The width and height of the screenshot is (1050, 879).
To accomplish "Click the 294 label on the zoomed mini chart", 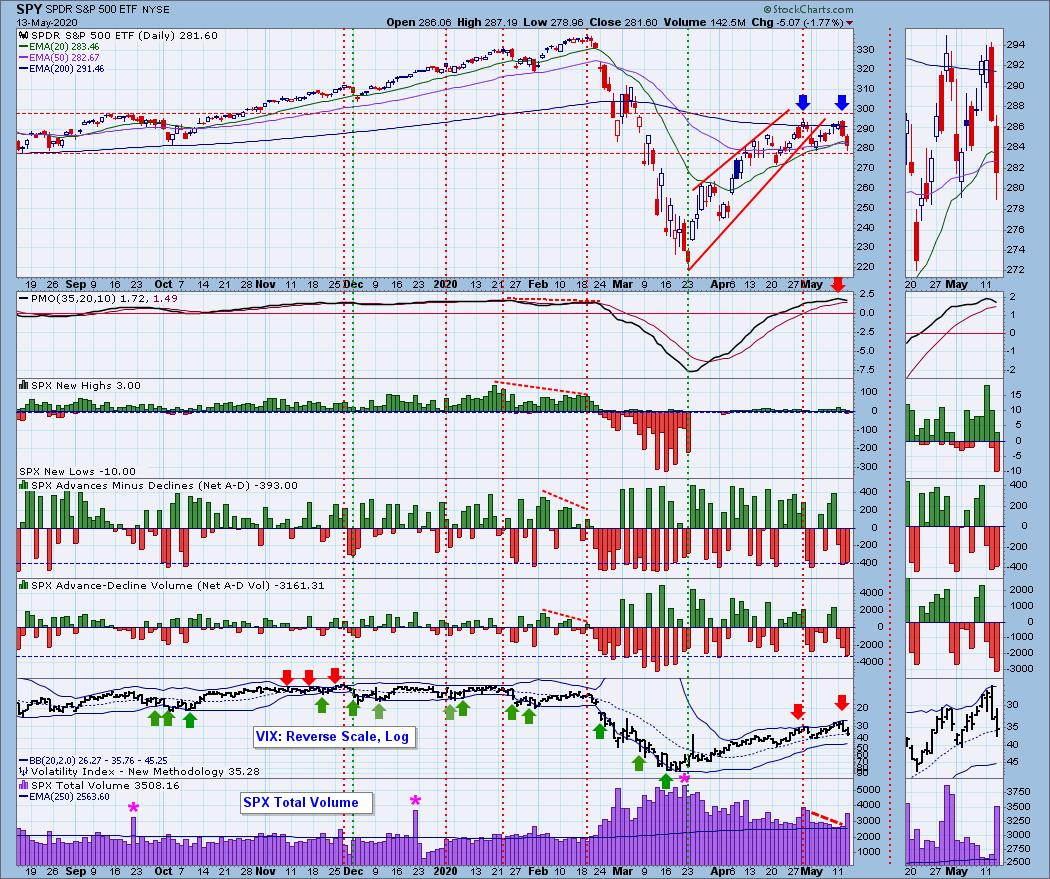I will pyautogui.click(x=1015, y=45).
